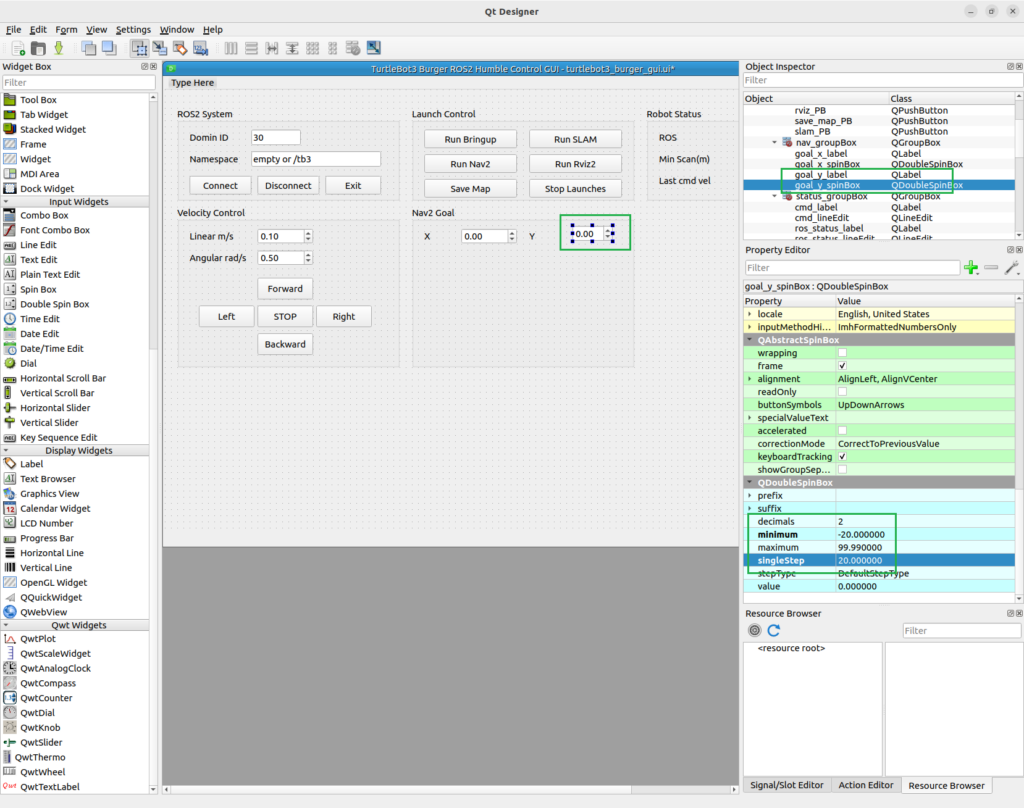This screenshot has height=808, width=1024.
Task: Select goal_x_spinBox row in Object Inspector
Action: [x=879, y=164]
